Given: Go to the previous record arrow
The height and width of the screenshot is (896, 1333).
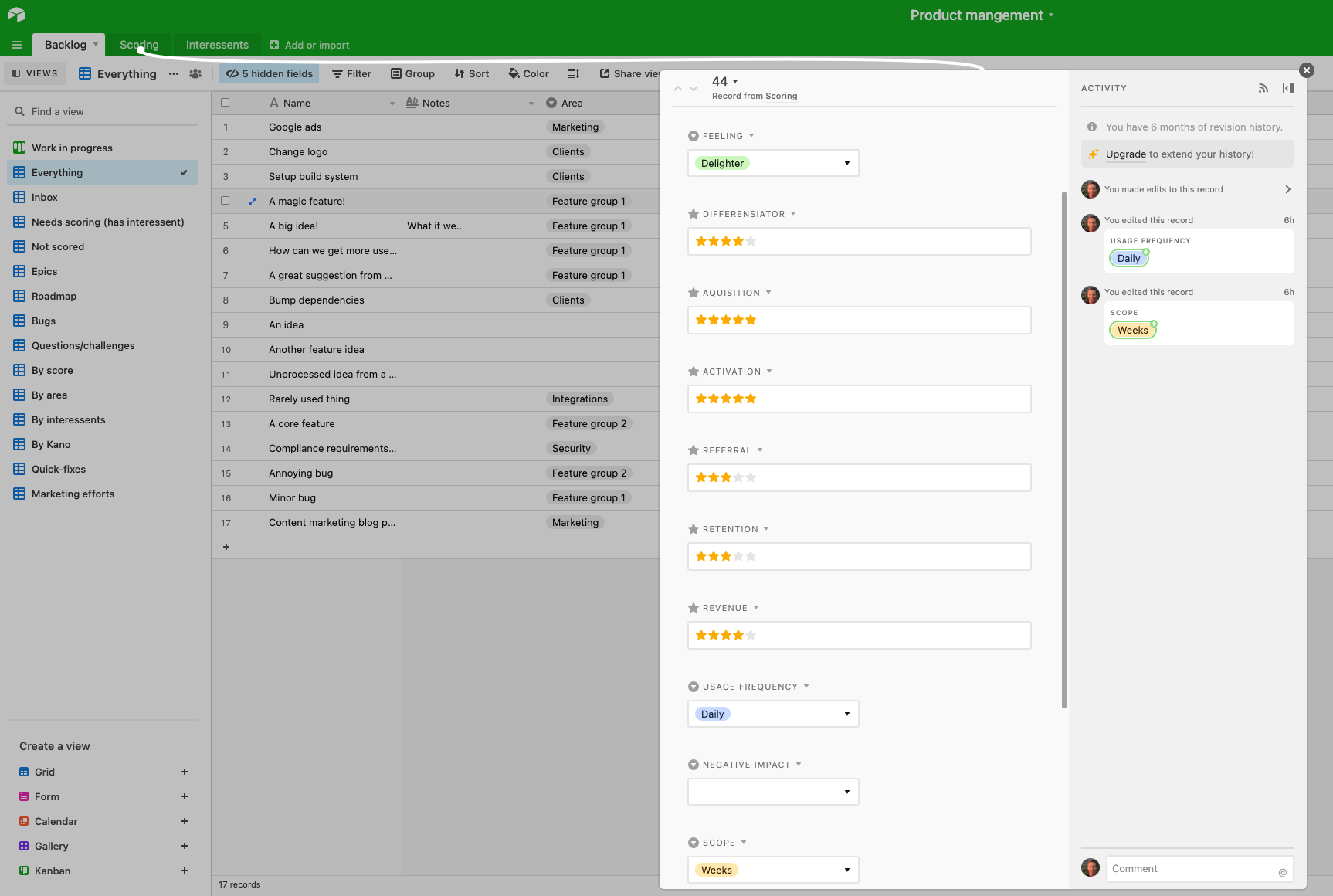Looking at the screenshot, I should pos(678,88).
